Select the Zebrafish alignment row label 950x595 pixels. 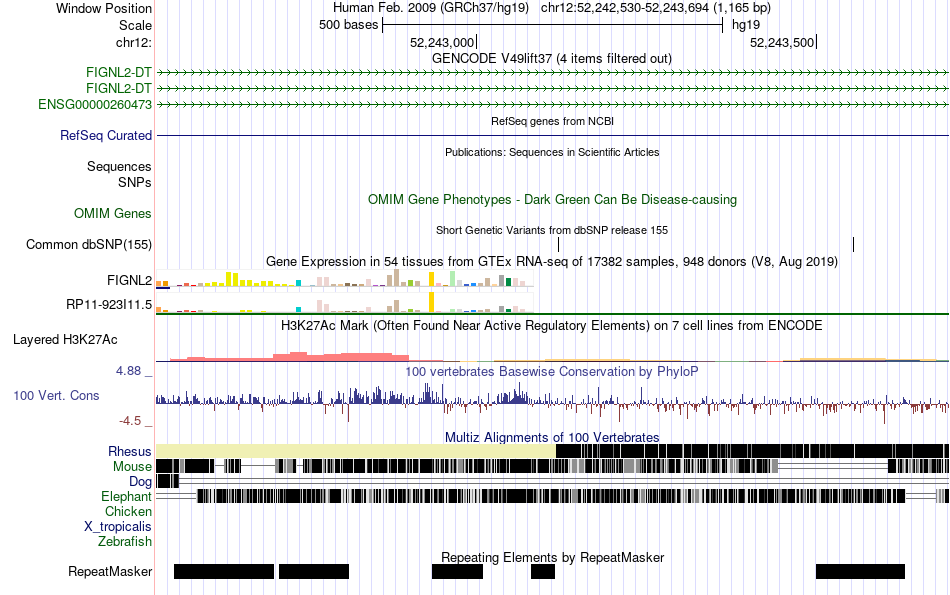point(125,541)
